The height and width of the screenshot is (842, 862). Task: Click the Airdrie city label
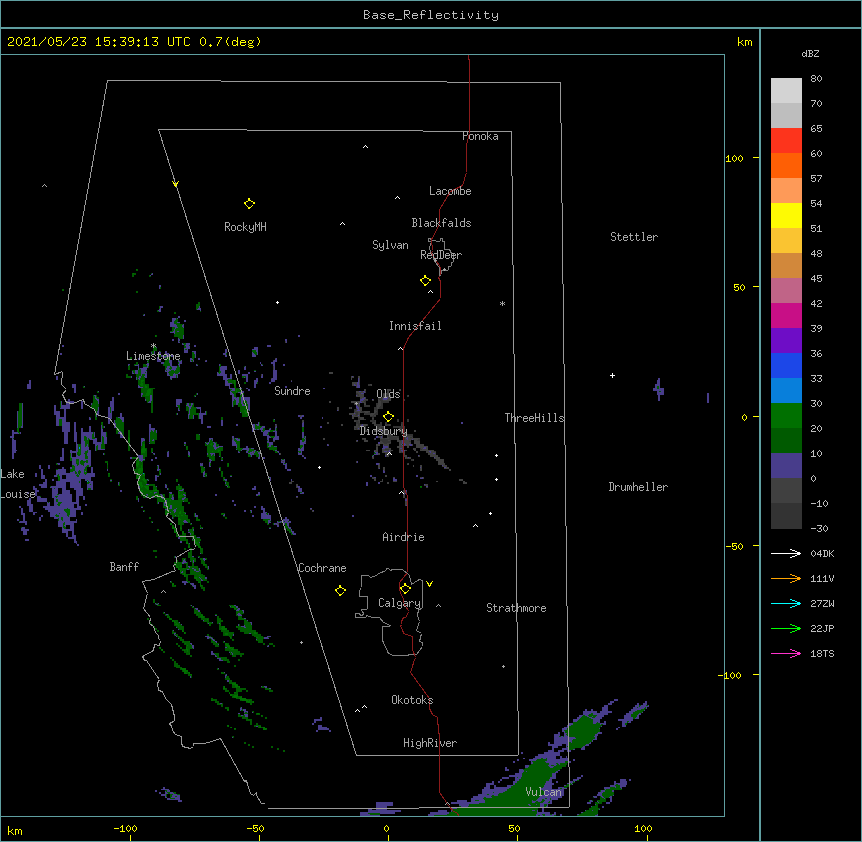coord(404,537)
